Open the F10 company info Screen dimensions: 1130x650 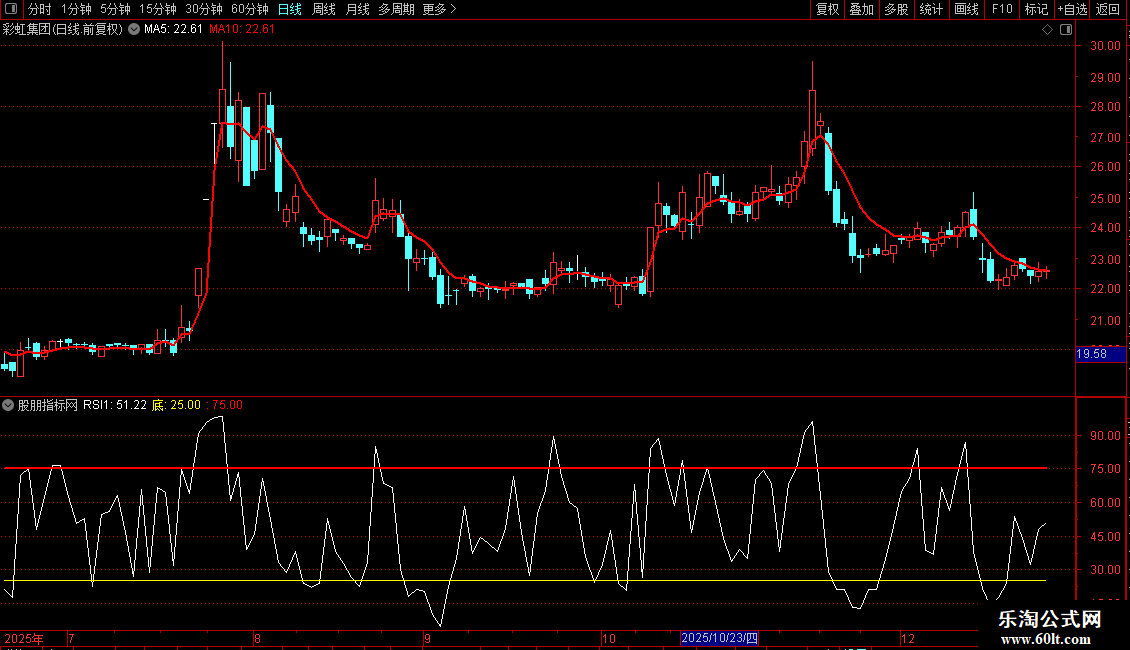1002,9
